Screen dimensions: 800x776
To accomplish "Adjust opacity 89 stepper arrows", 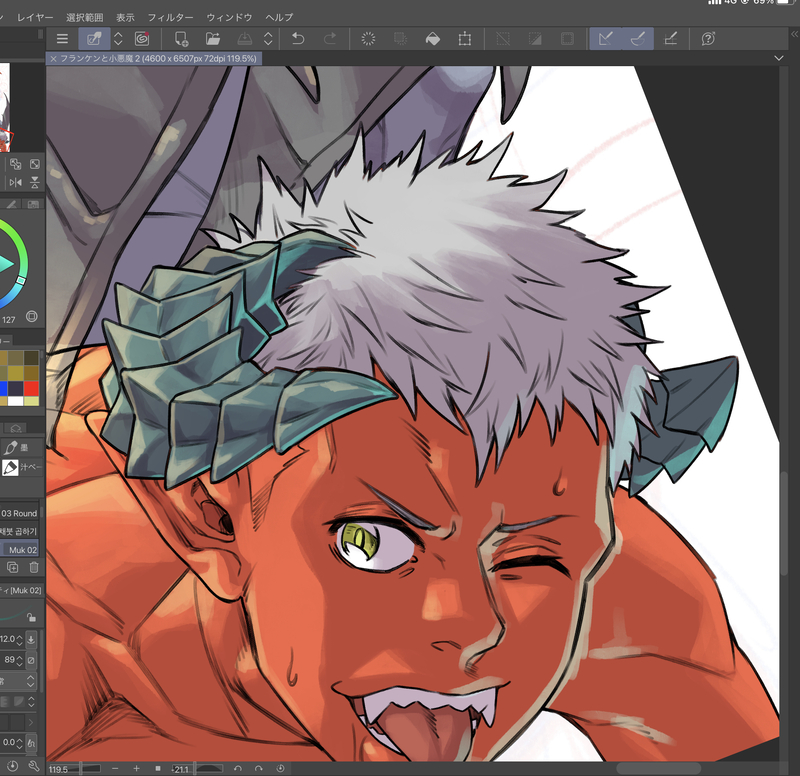I will pyautogui.click(x=19, y=660).
